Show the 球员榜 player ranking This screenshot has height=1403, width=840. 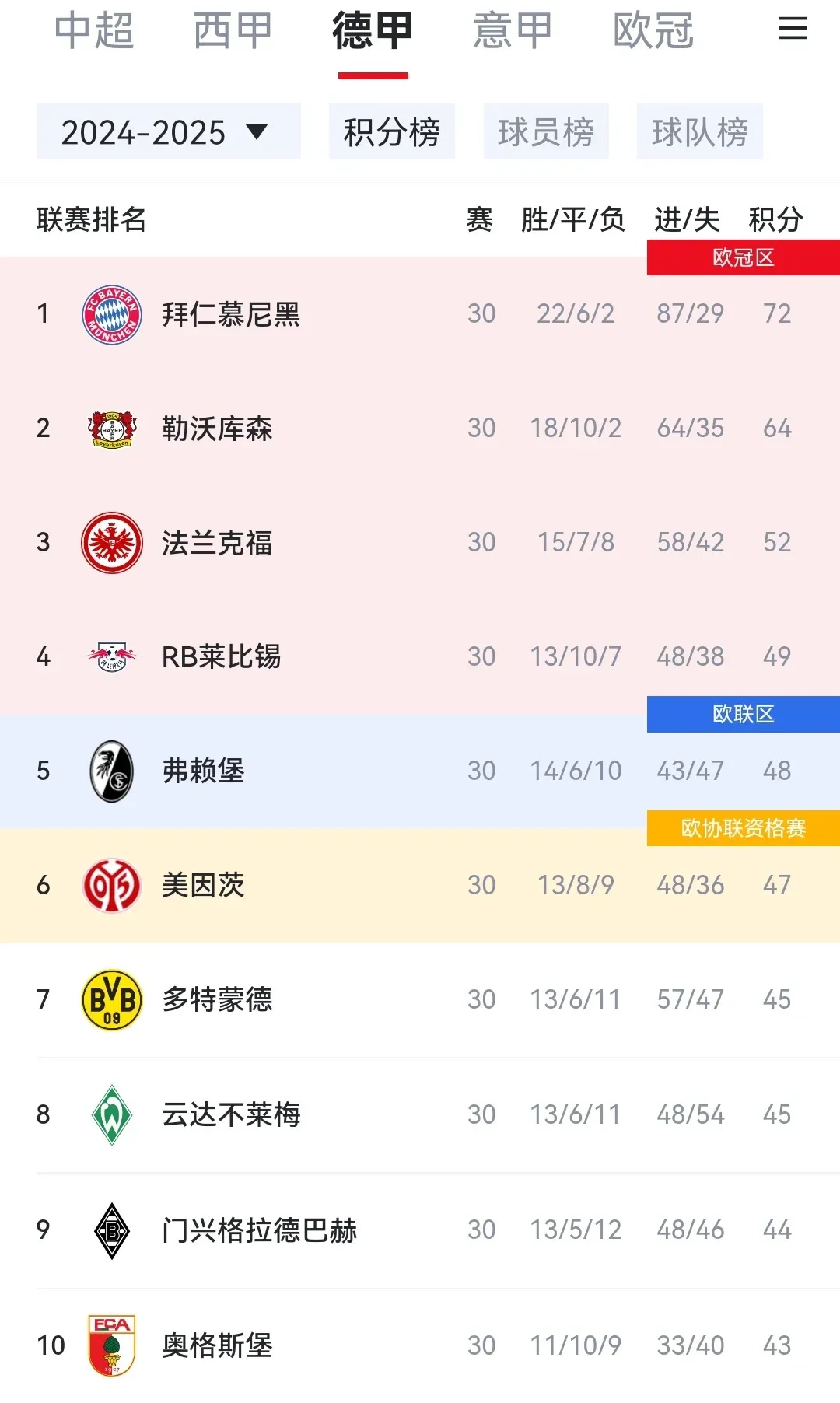545,131
